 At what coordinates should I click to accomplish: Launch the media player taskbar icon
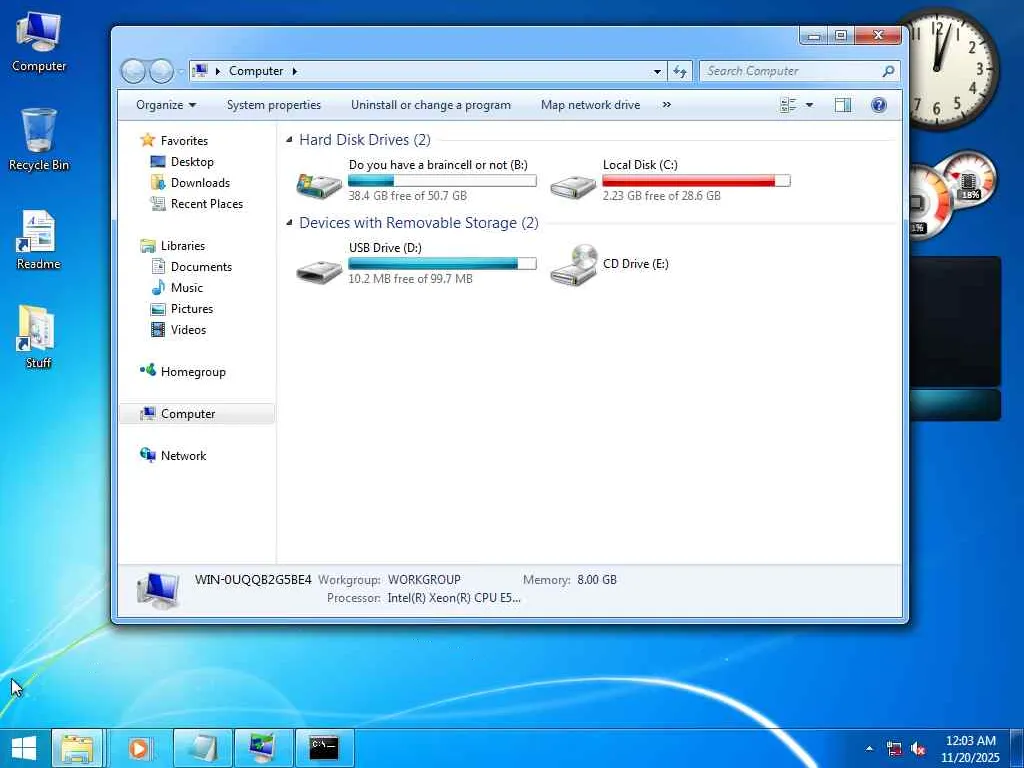139,748
